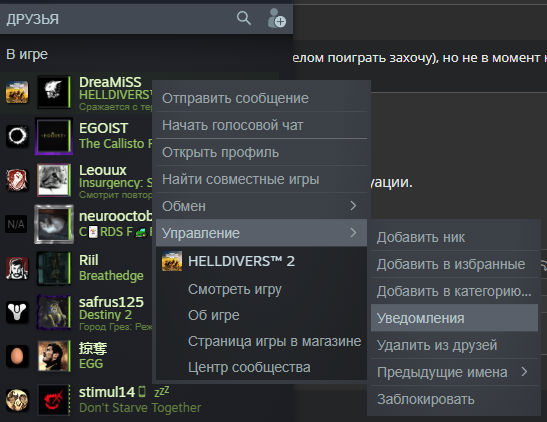
Task: Click HELLDIVERS™ 2 title in menu
Action: pos(241,261)
